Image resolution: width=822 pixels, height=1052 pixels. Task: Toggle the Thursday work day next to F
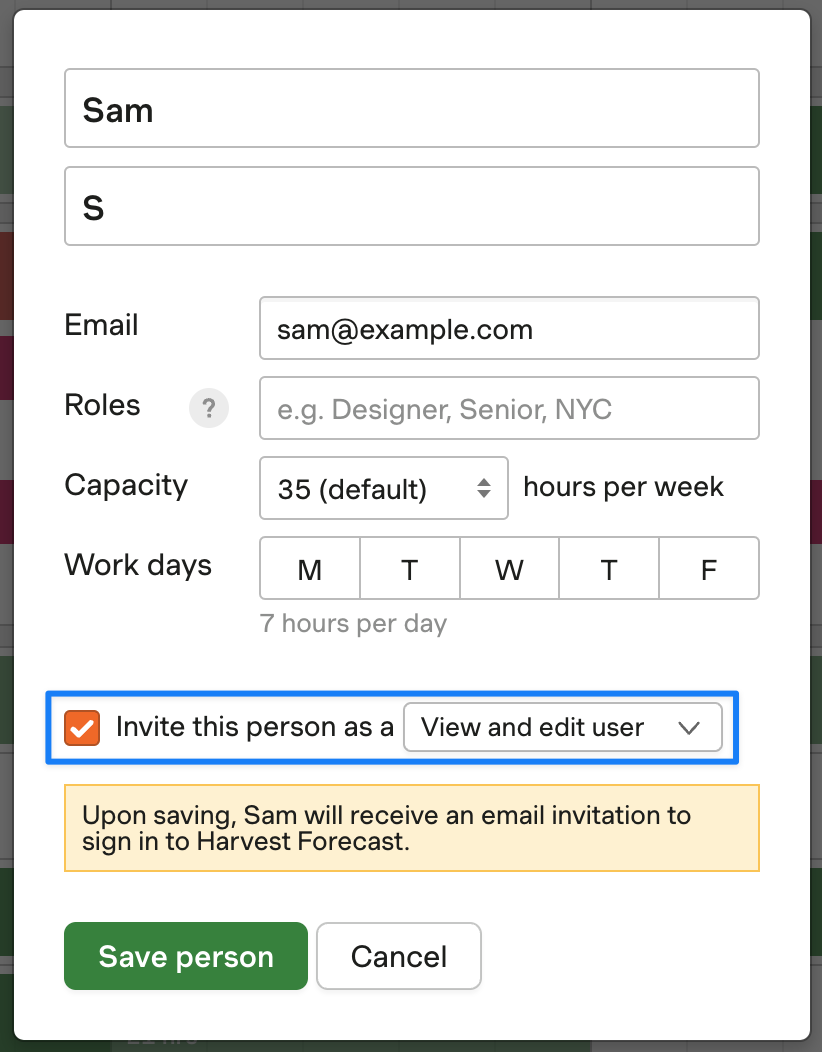609,568
